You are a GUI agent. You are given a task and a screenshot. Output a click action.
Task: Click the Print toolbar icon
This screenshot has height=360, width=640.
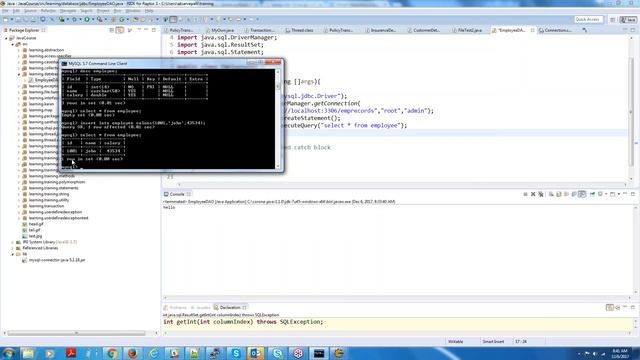[x=33, y=20]
